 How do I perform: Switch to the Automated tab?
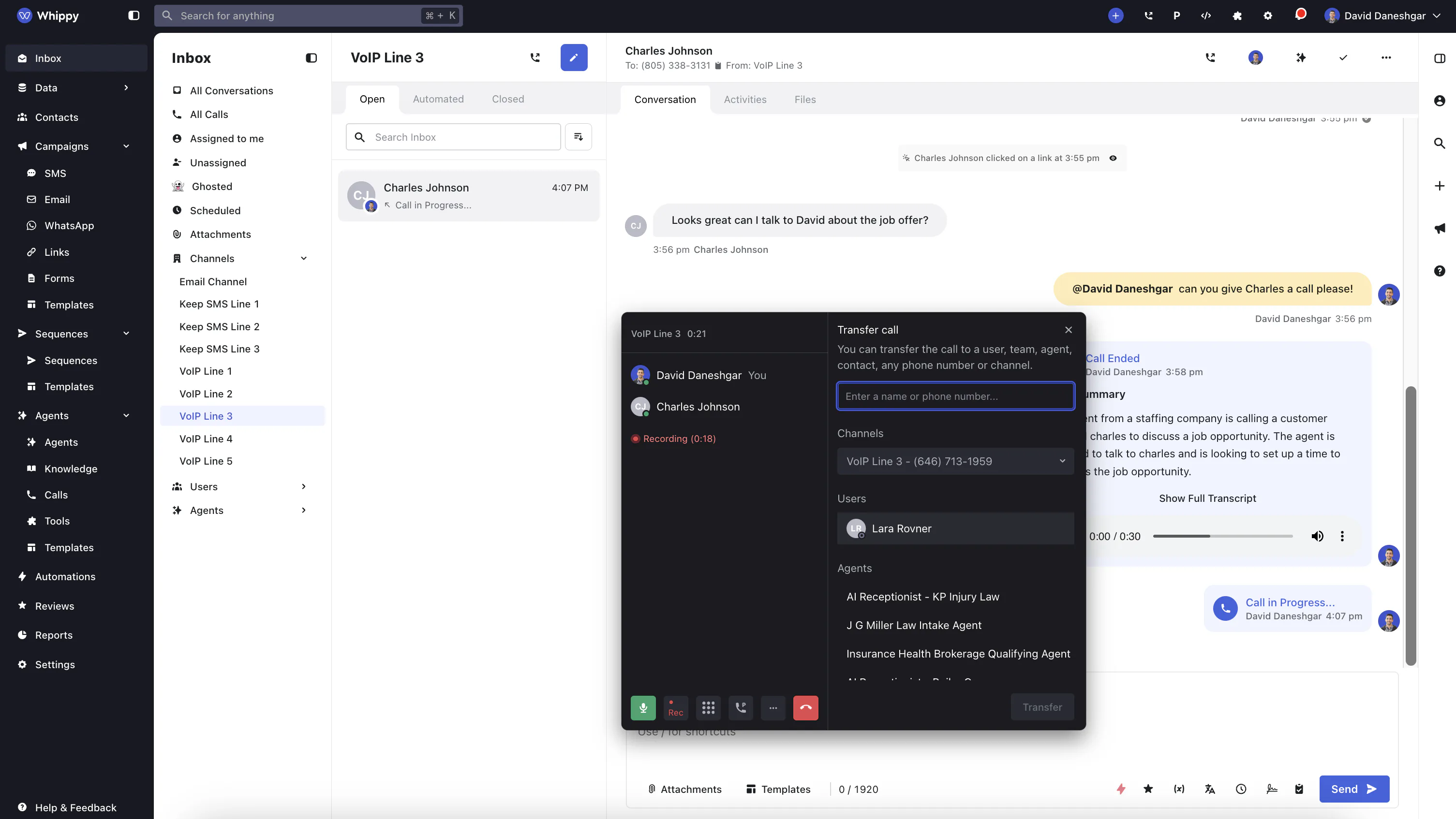438,99
